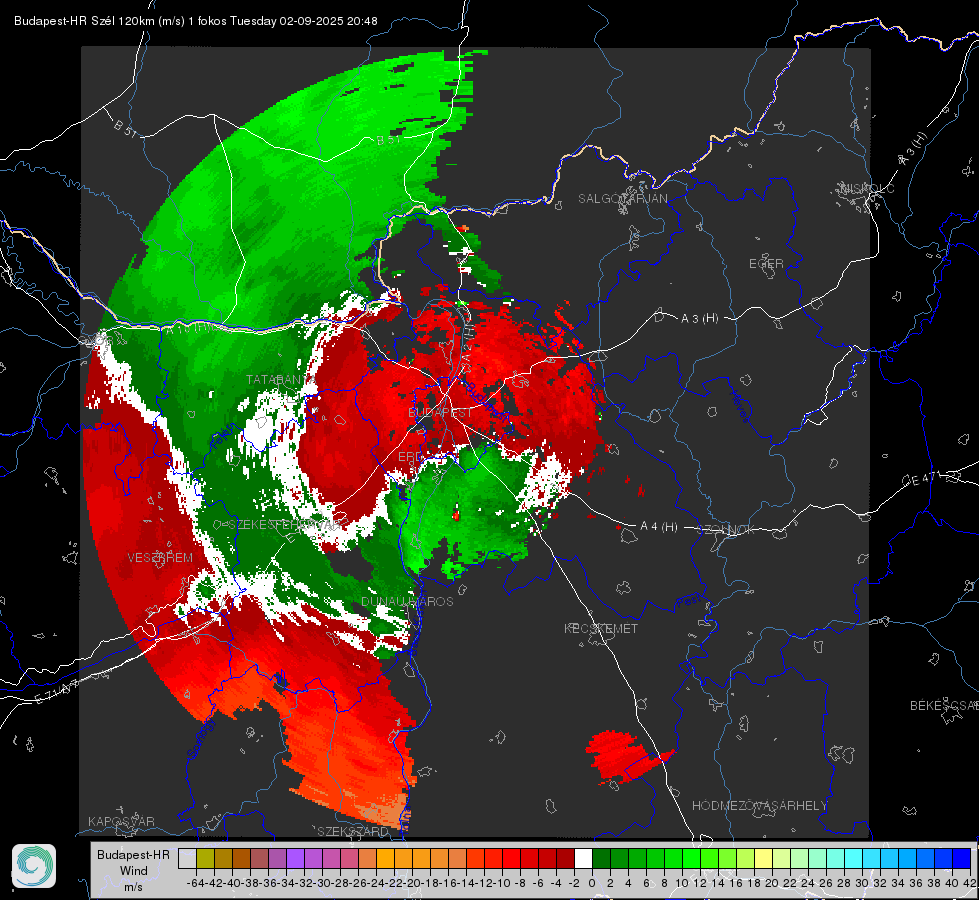Select the yellow legend swatch near 18

pos(763,858)
